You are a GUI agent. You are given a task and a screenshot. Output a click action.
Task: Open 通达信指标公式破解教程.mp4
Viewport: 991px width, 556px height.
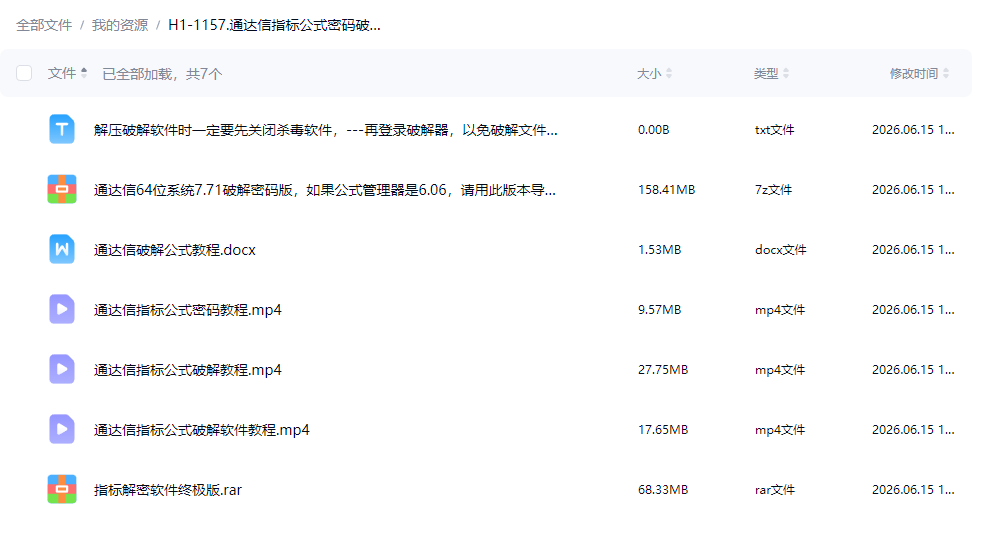coord(188,370)
